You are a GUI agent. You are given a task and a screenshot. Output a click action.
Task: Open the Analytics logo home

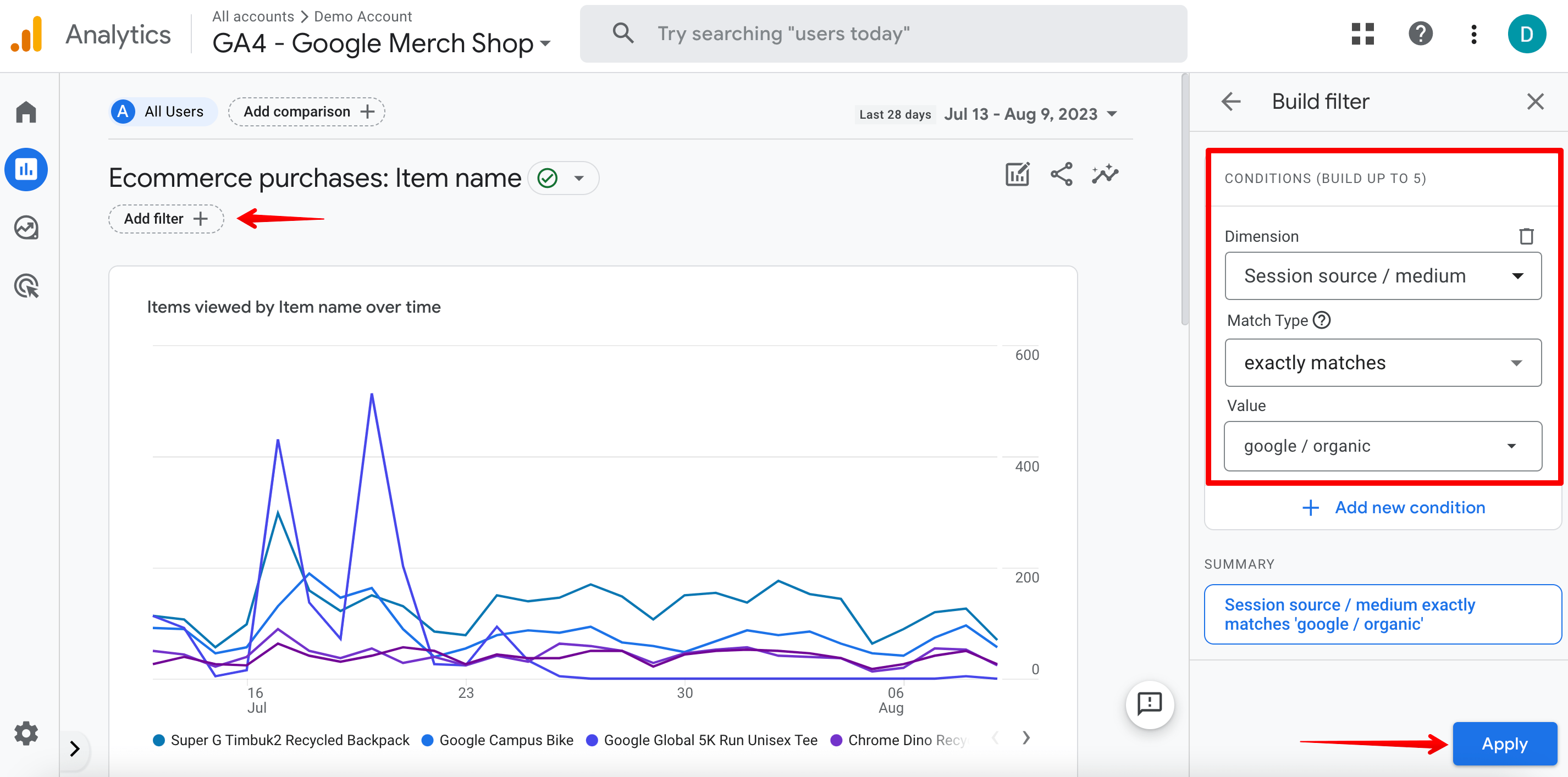pyautogui.click(x=27, y=35)
